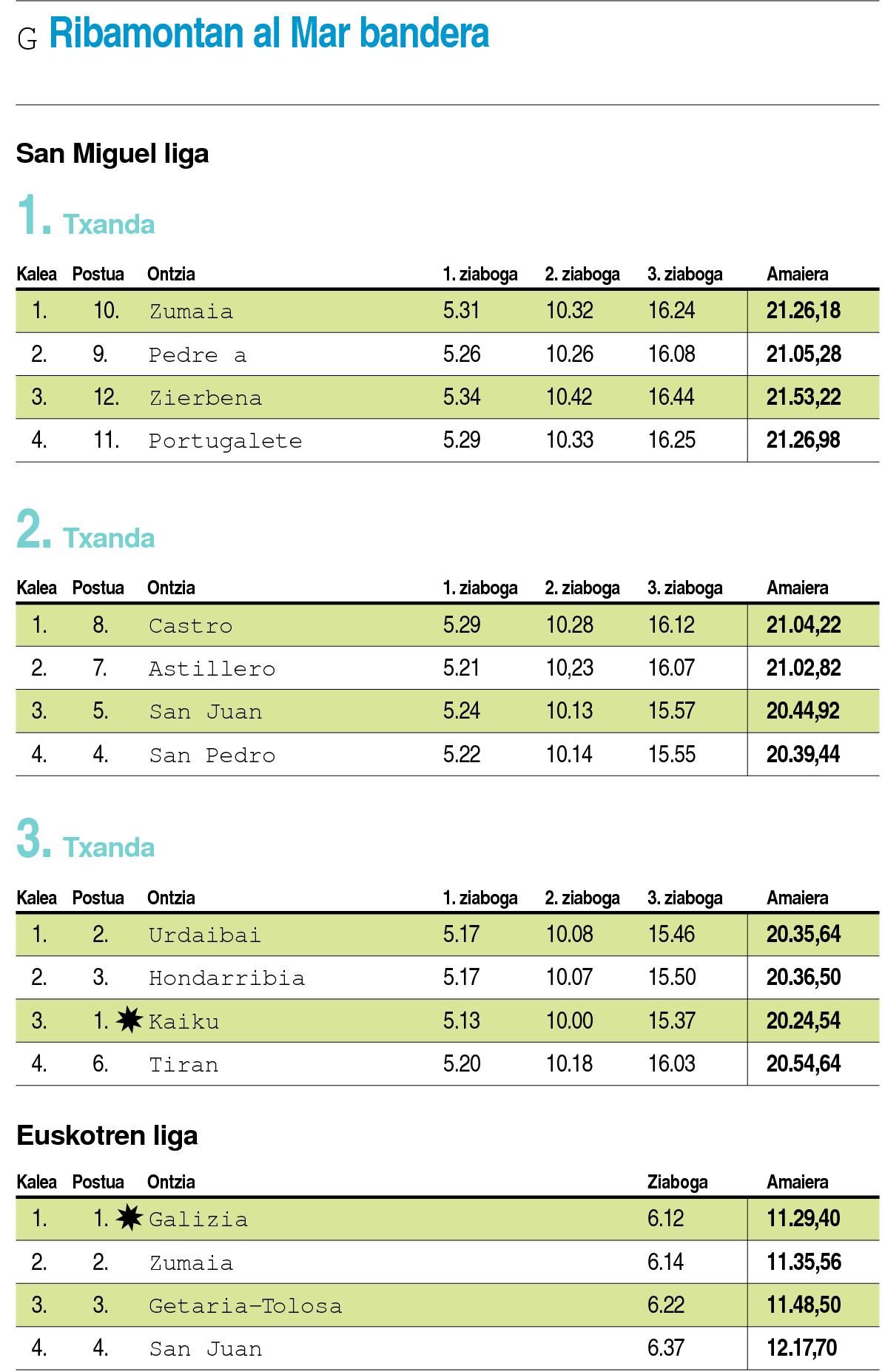This screenshot has height=1372, width=882.
Task: Select Portugalete in the first heat
Action: point(226,441)
